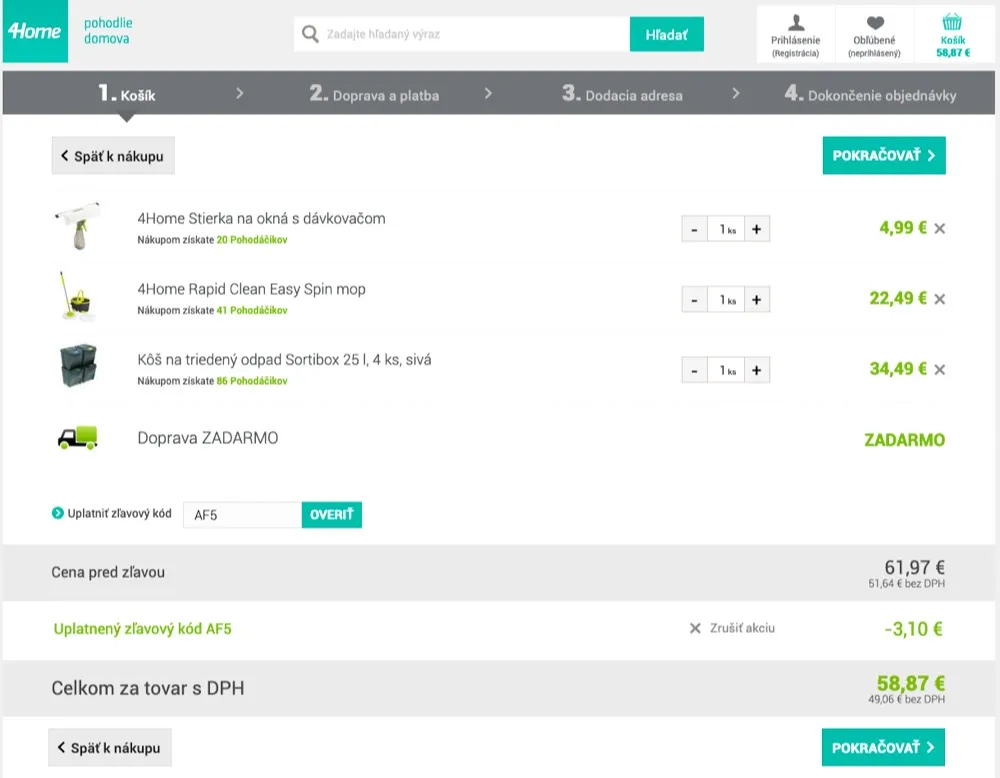Viewport: 1000px width, 778px height.
Task: Click quantity field of Easy Spin mop
Action: click(726, 300)
